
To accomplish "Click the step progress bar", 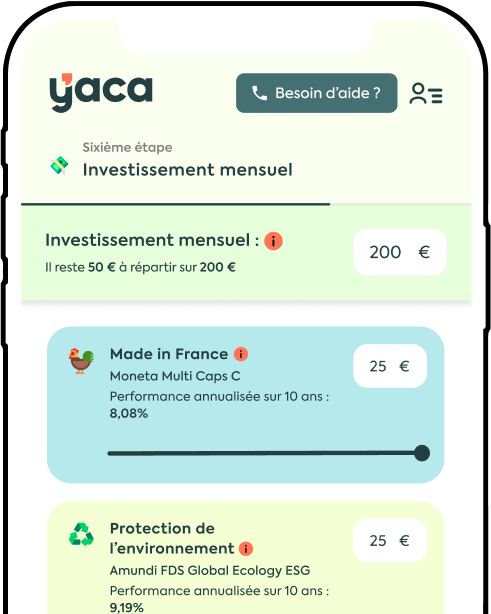I will [x=246, y=204].
